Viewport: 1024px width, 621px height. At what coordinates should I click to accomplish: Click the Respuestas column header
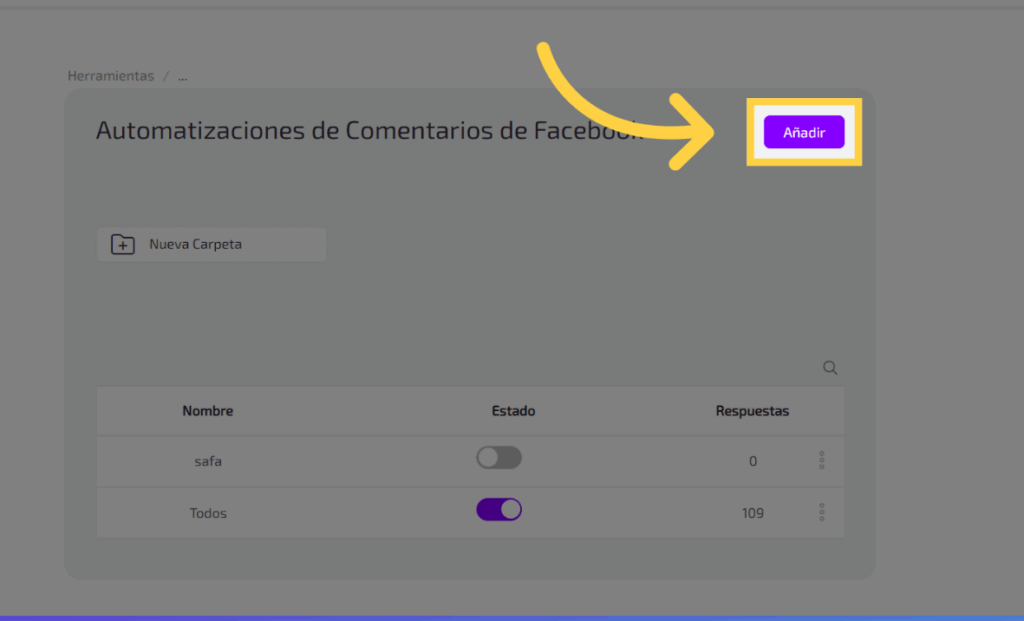[x=752, y=411]
